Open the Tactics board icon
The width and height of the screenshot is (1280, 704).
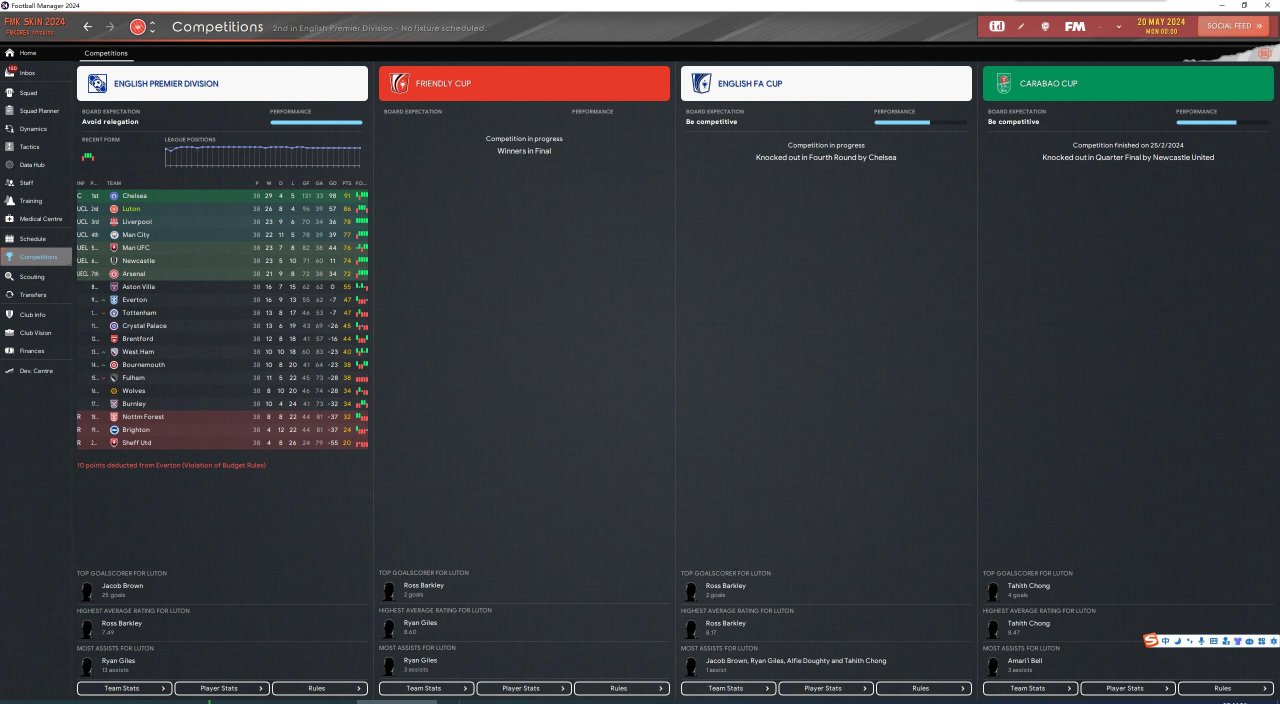point(9,147)
